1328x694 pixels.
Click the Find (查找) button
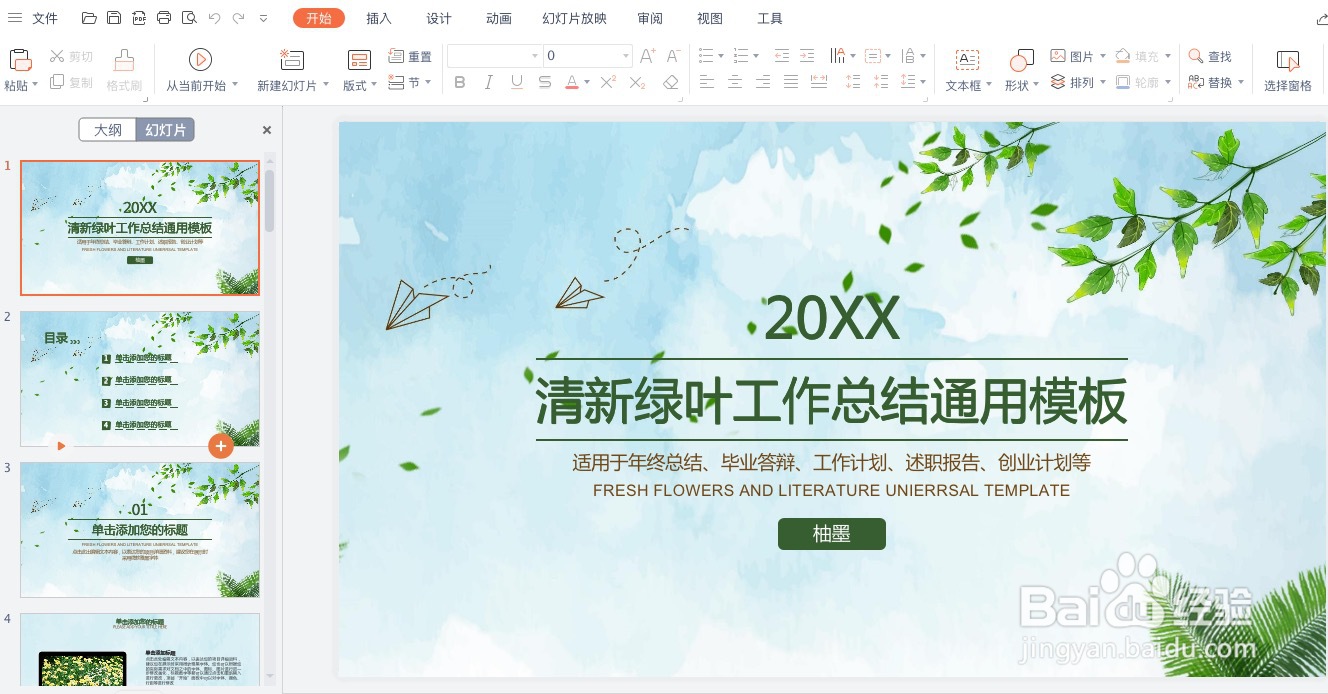pyautogui.click(x=1210, y=57)
